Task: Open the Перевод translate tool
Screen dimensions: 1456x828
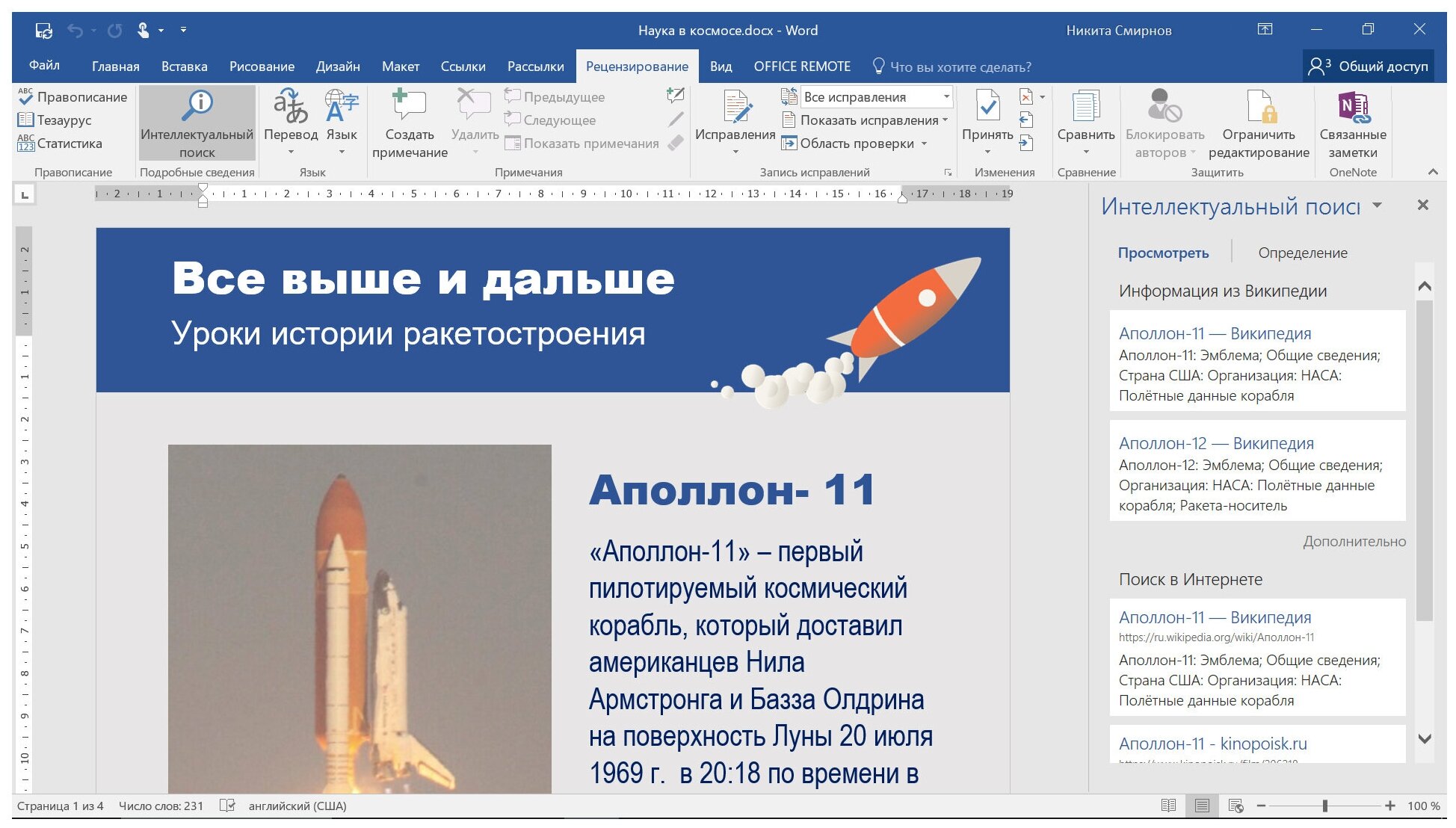Action: point(290,107)
